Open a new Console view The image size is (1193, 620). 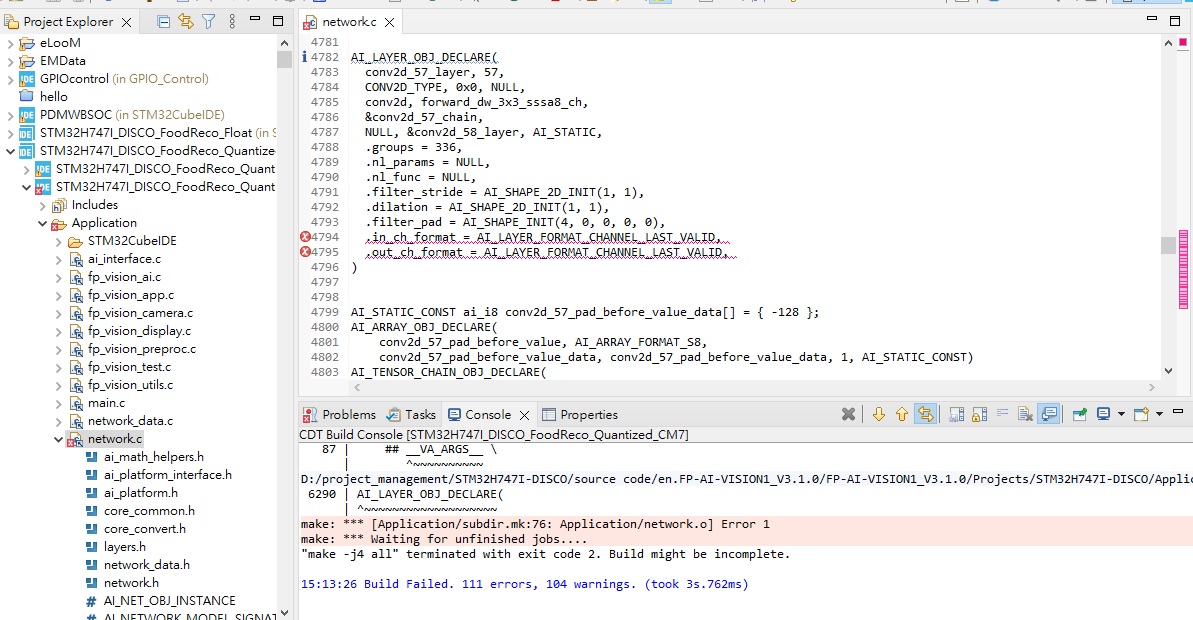(1147, 413)
